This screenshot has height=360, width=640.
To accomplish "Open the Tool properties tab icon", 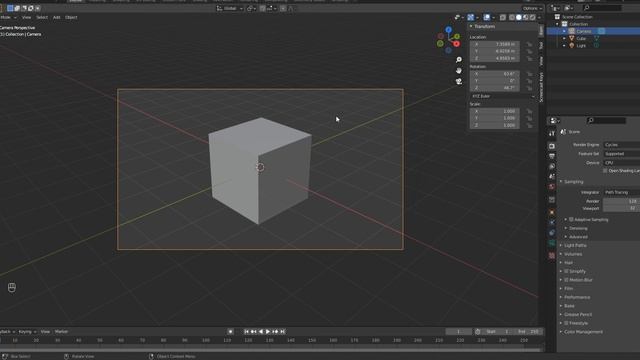I will pyautogui.click(x=552, y=133).
